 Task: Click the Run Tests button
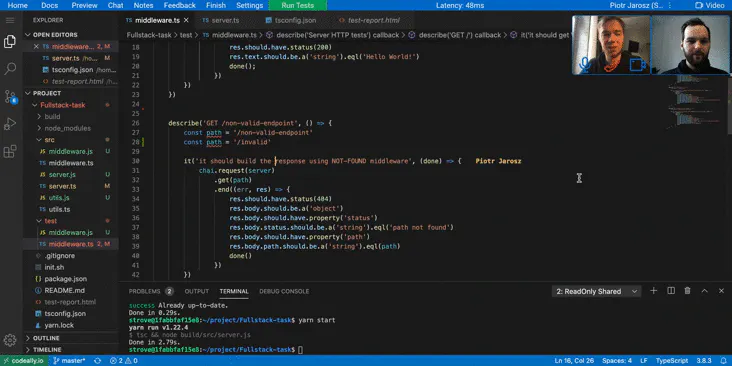pyautogui.click(x=298, y=6)
